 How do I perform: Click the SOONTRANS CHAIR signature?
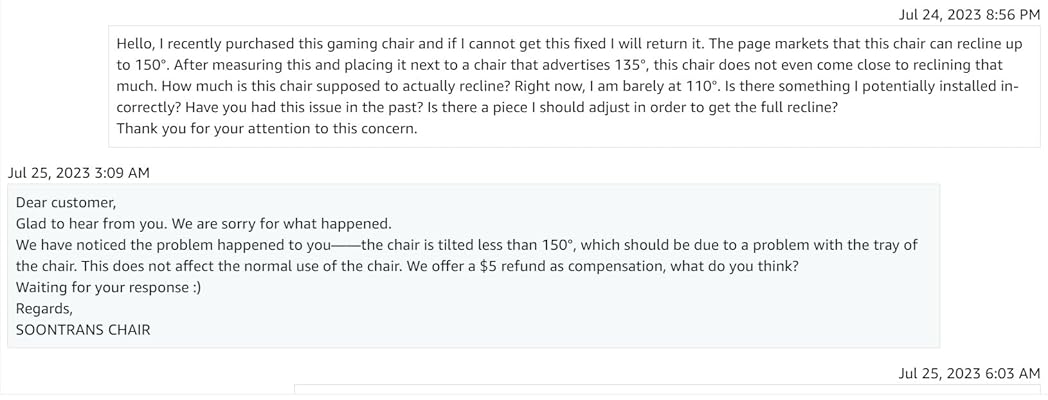[x=83, y=329]
